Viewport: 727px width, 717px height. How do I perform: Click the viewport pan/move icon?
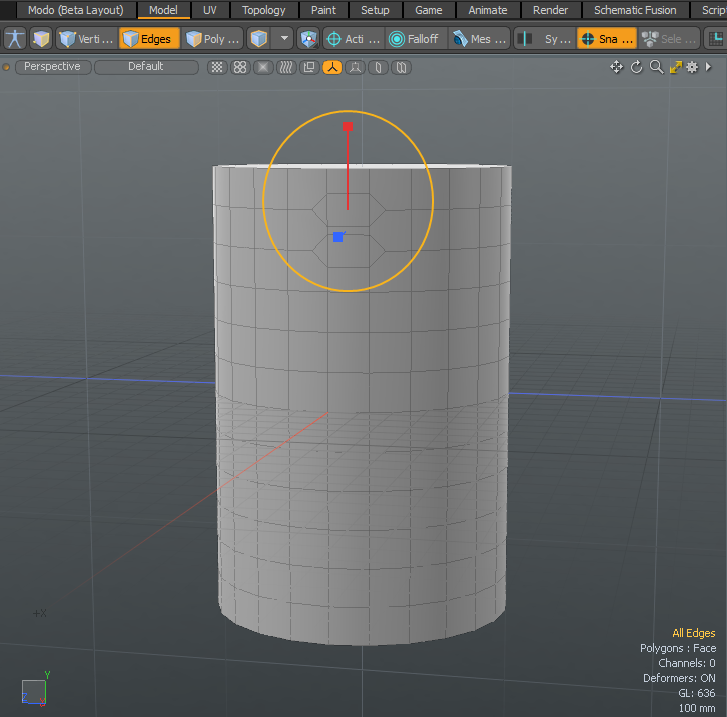pos(616,67)
